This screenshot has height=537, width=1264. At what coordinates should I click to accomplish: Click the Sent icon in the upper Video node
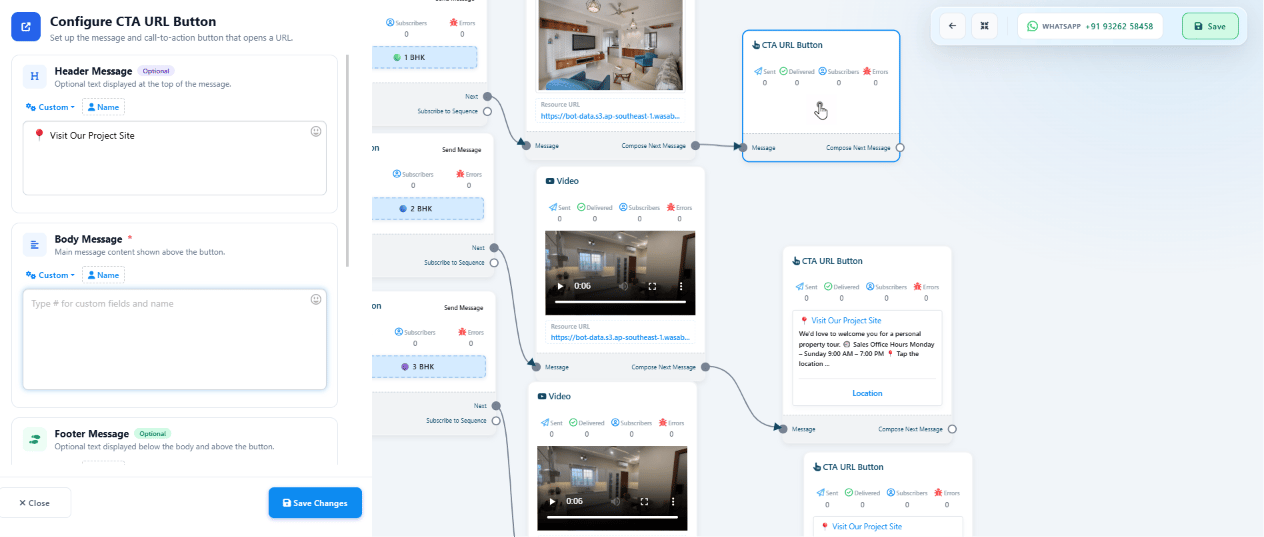point(553,207)
